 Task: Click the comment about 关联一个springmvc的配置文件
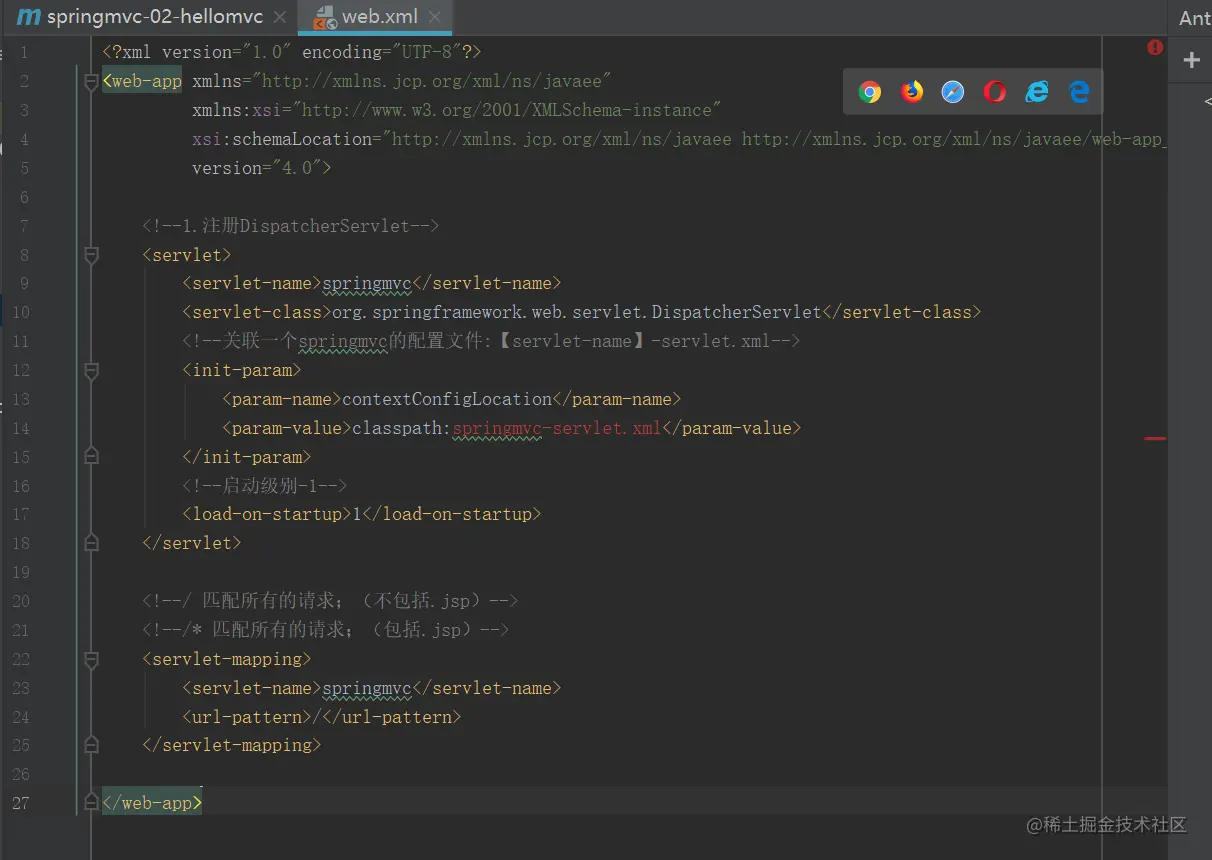[492, 341]
